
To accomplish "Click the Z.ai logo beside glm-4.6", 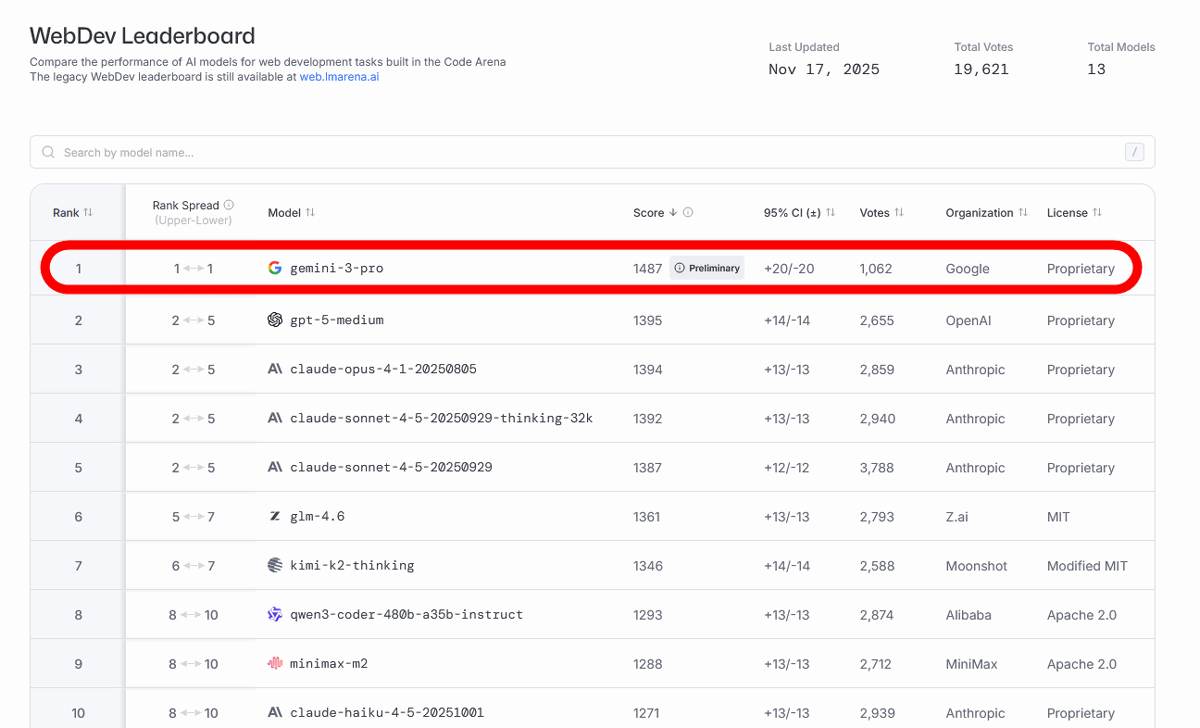I will [275, 517].
